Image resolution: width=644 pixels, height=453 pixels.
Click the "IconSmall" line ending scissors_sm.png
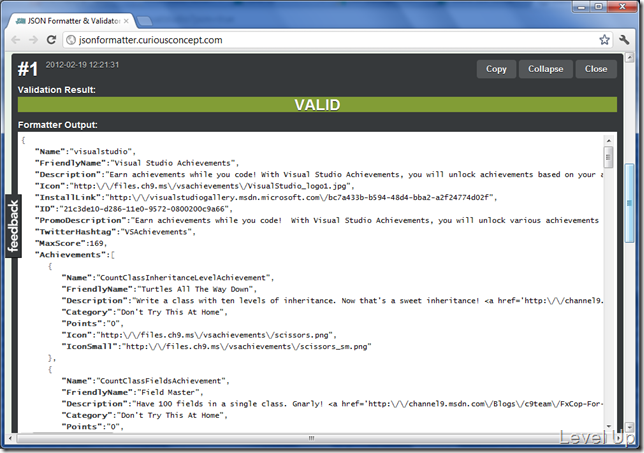coord(216,347)
